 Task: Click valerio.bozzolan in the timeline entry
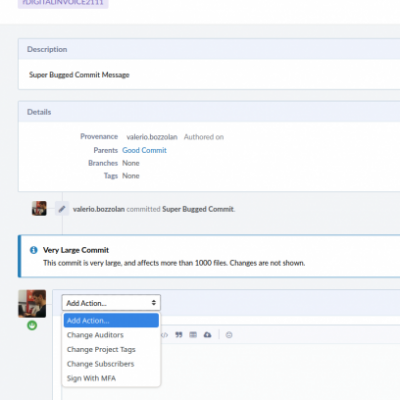[x=99, y=209]
